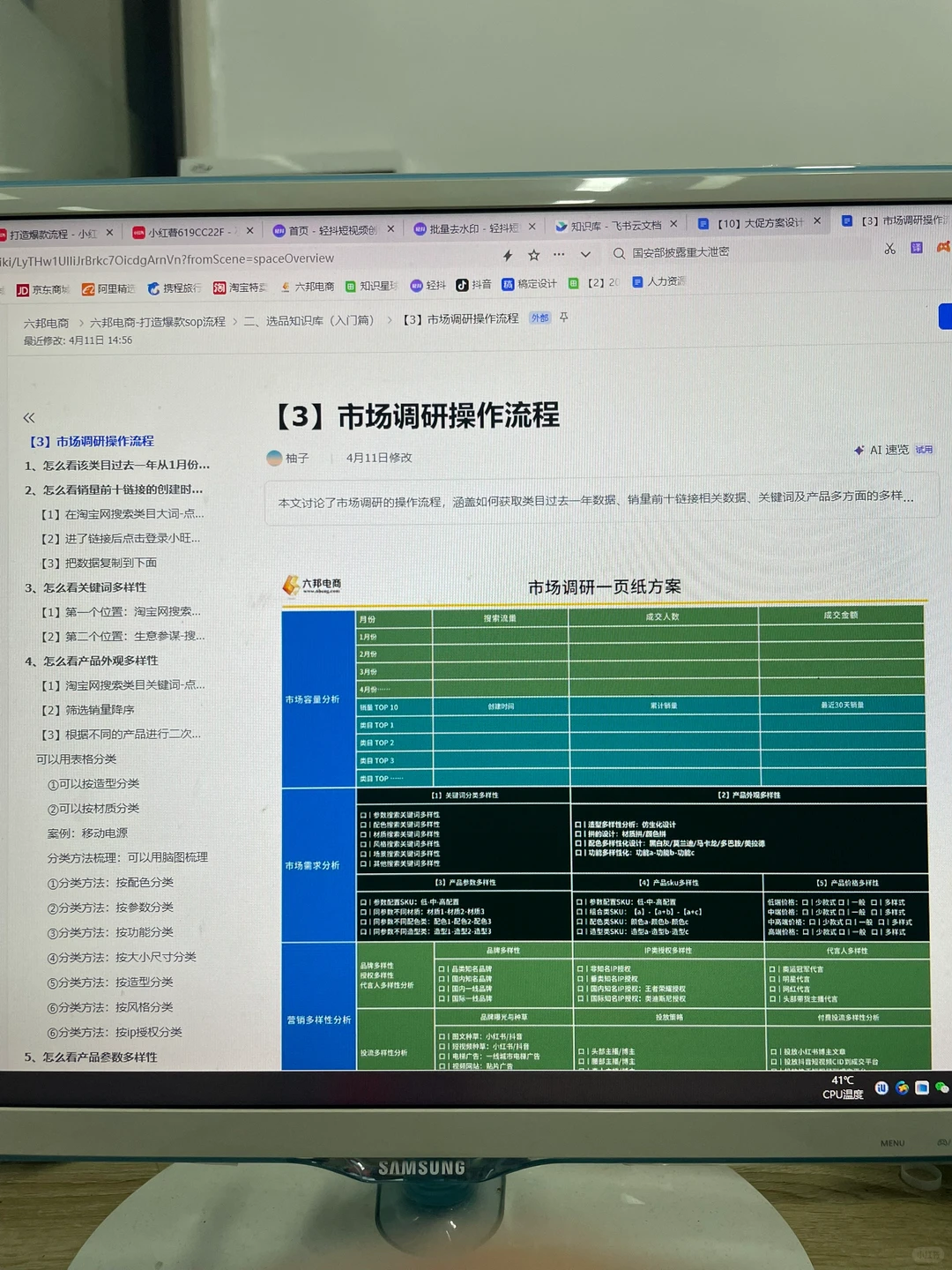Viewport: 952px width, 1270px height.
Task: Open WeChat from the taskbar tray
Action: click(941, 1087)
